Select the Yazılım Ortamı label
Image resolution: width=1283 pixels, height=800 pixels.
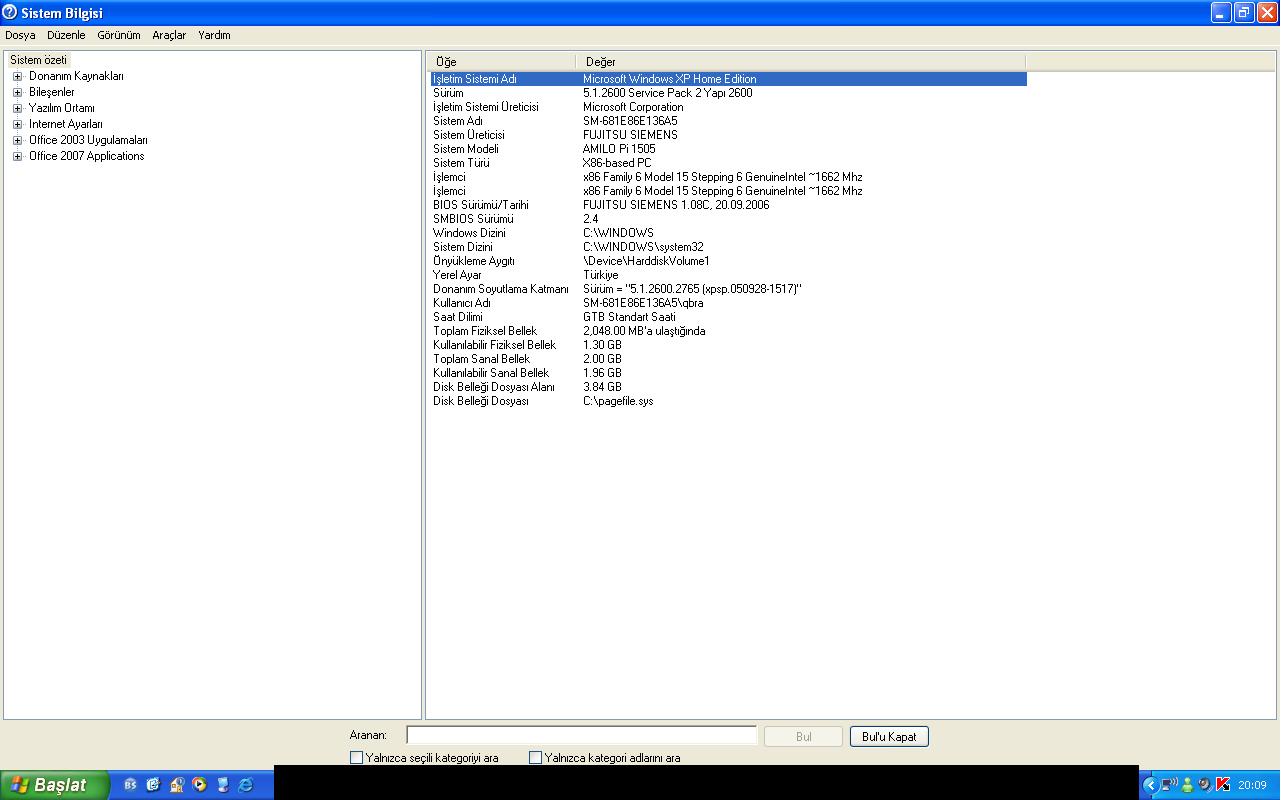(61, 108)
